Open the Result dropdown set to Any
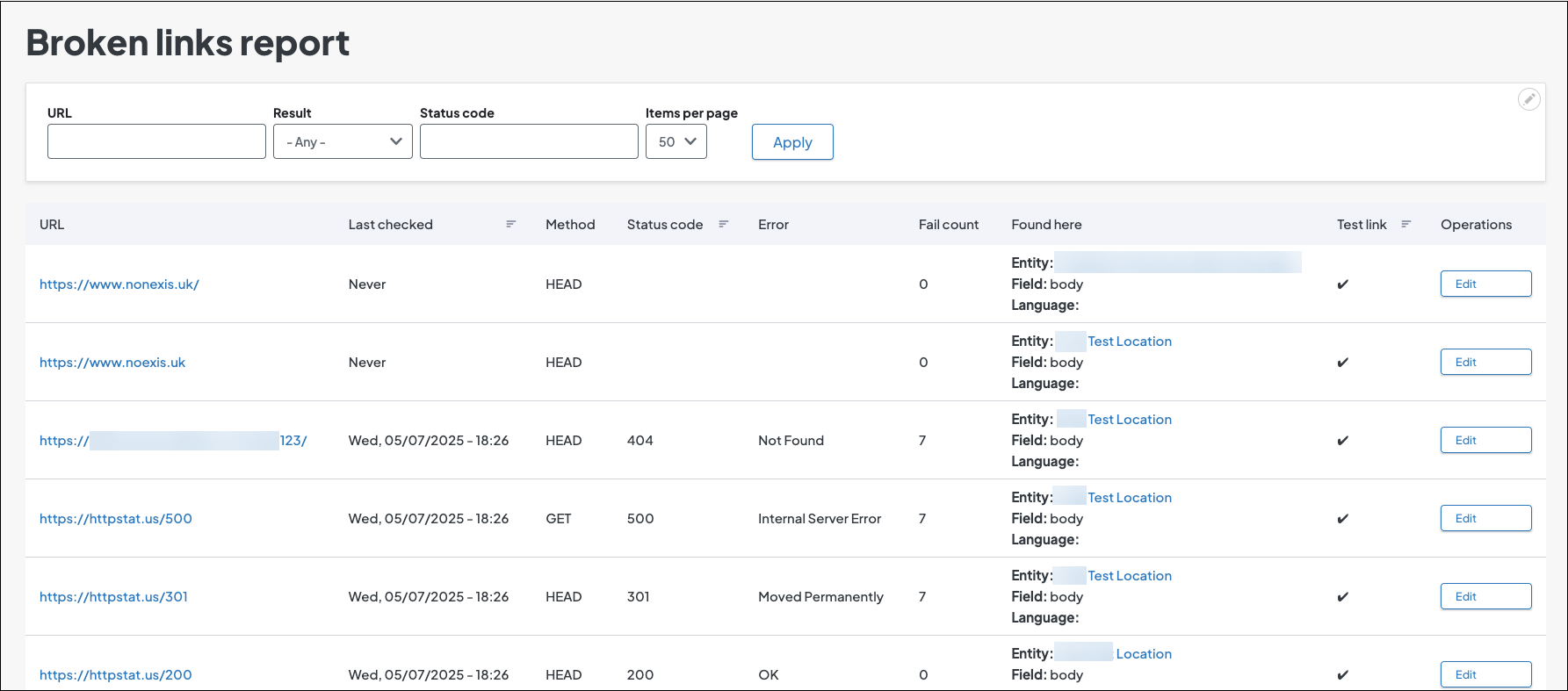The width and height of the screenshot is (1568, 691). tap(343, 141)
